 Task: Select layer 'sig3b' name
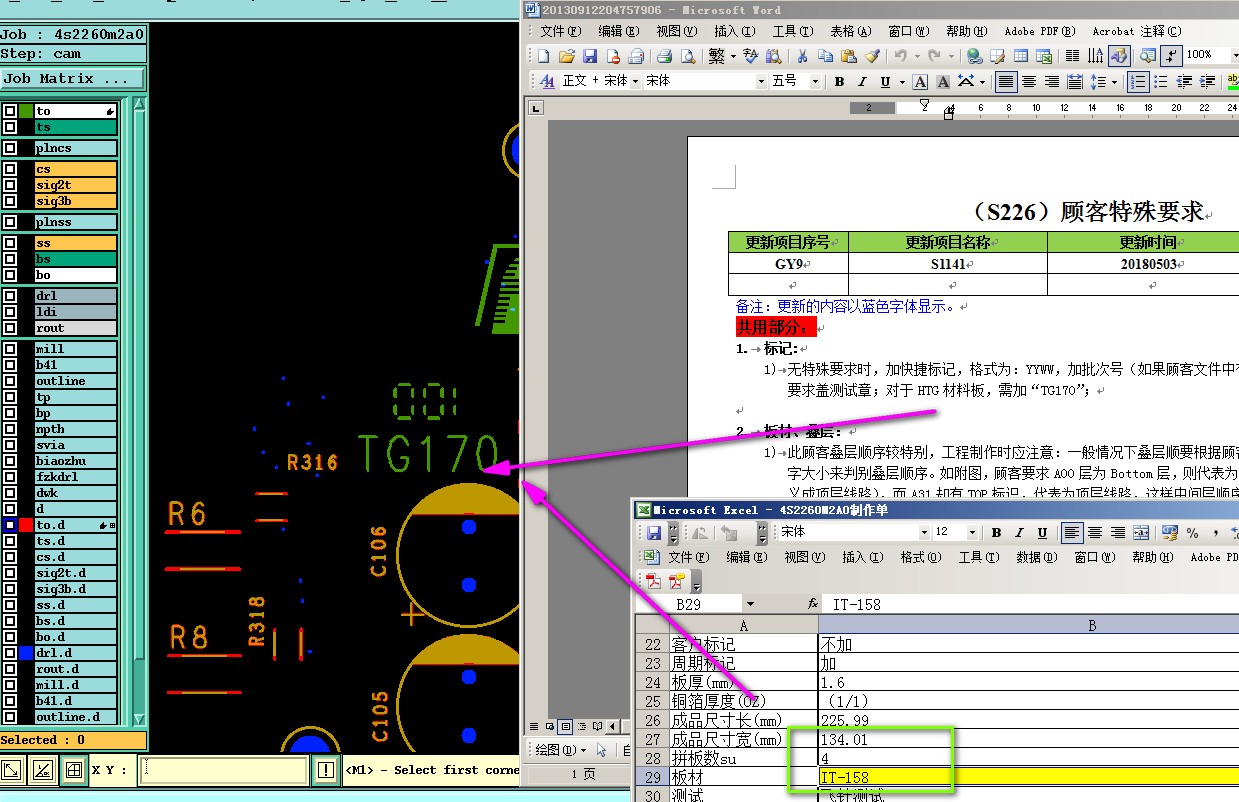76,201
